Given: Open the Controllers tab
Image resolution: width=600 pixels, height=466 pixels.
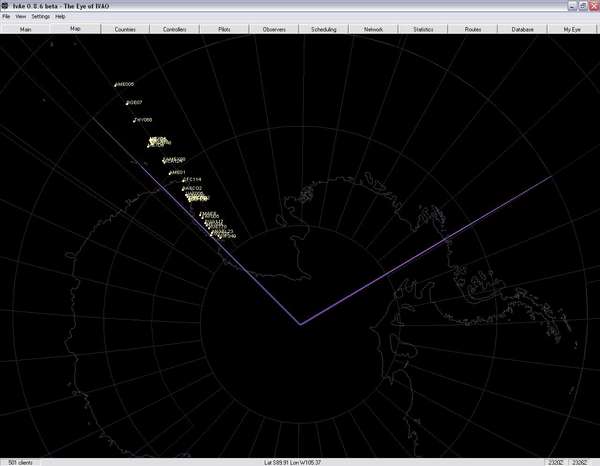Looking at the screenshot, I should point(174,30).
